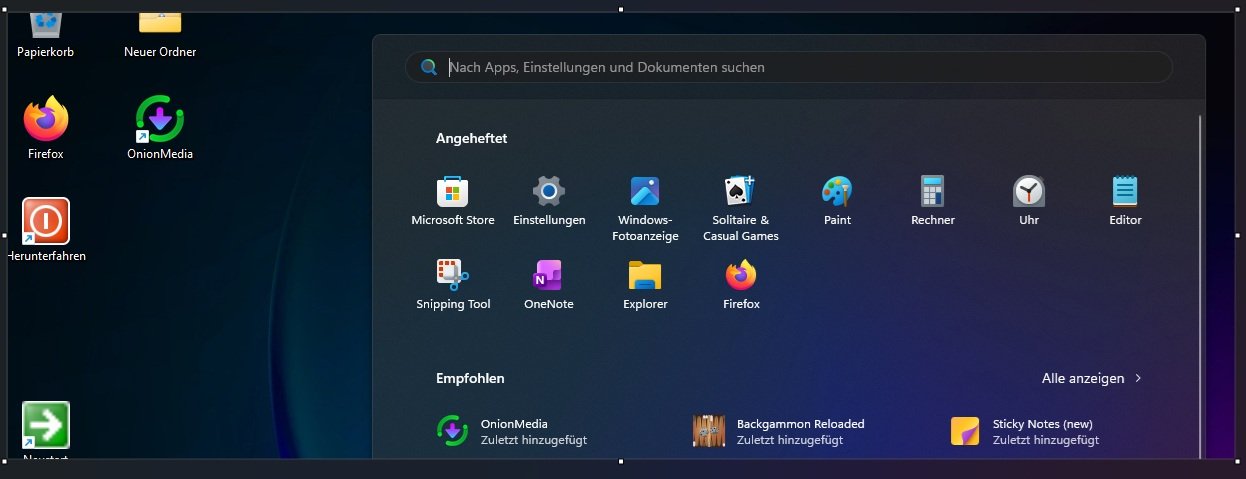Open the Rechner calculator app
Image resolution: width=1246 pixels, height=479 pixels.
pyautogui.click(x=932, y=200)
